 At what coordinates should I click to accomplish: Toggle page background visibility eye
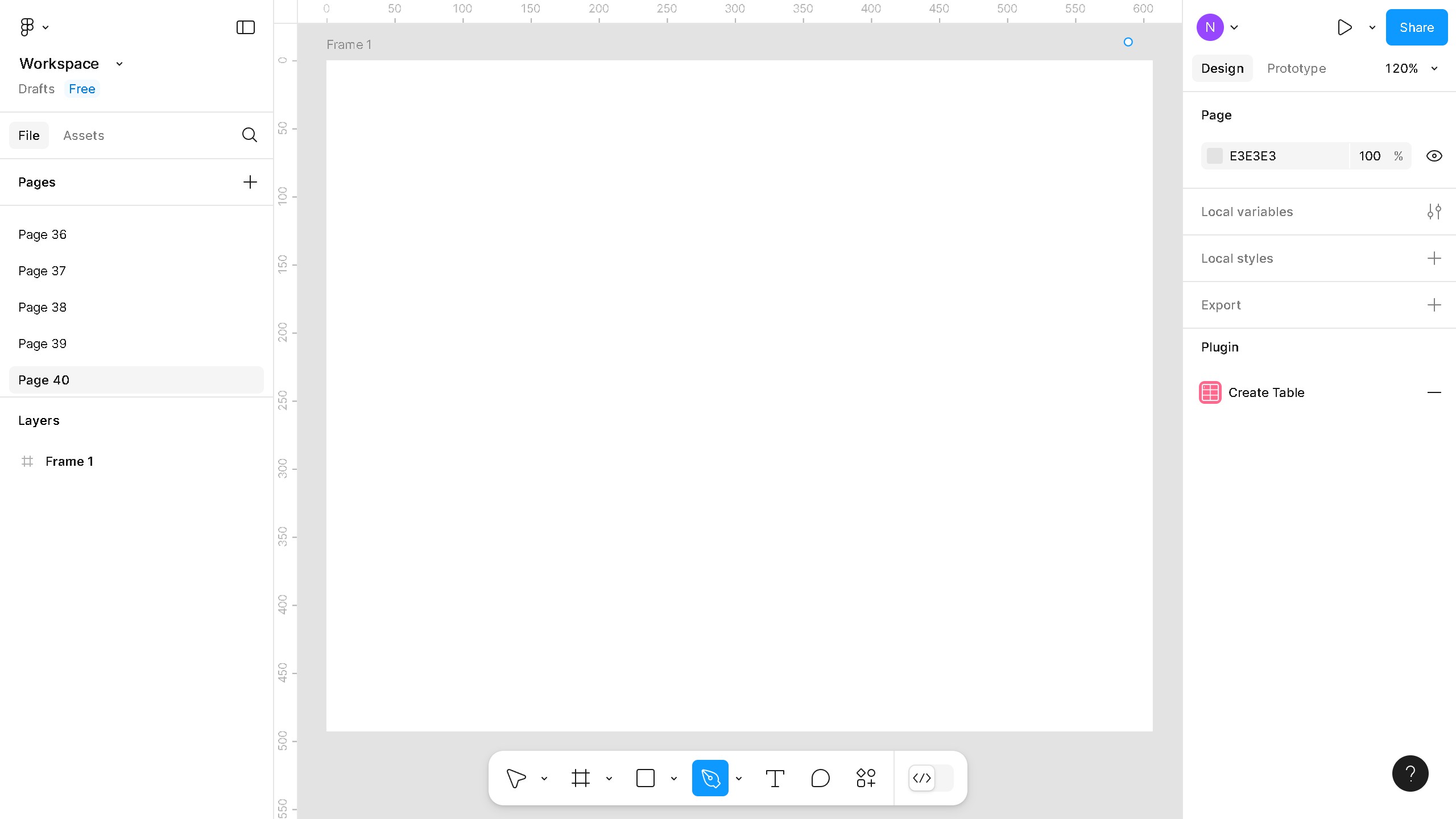[x=1434, y=156]
